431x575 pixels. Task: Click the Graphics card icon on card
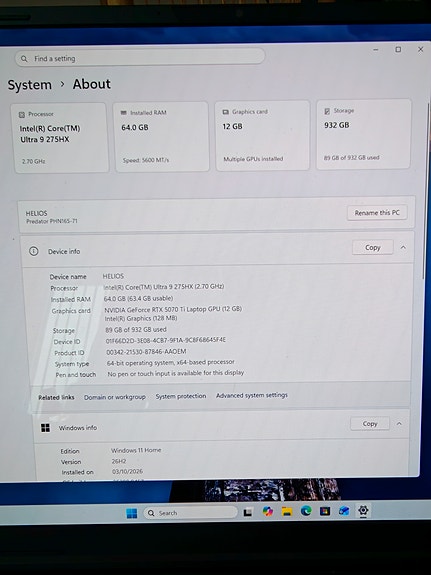tap(225, 112)
